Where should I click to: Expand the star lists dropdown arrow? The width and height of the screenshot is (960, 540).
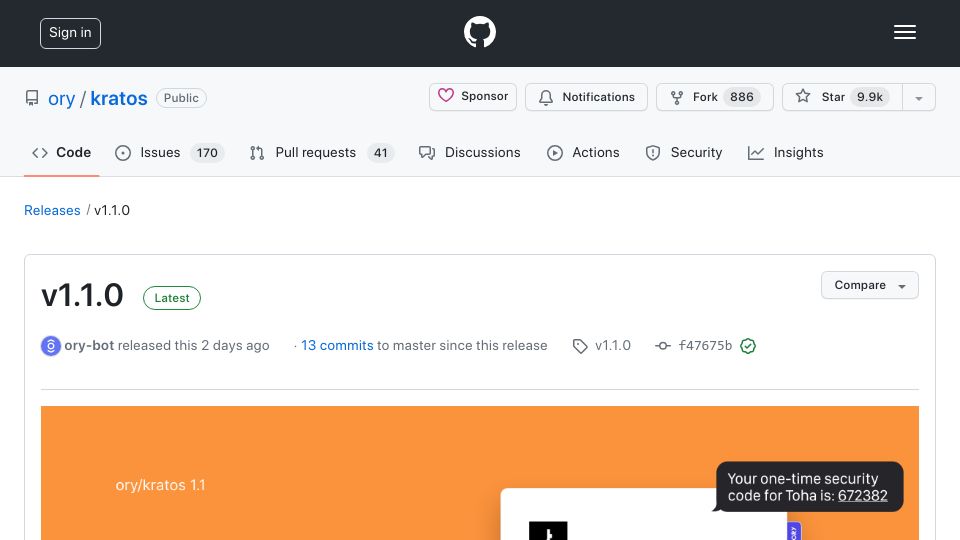[x=918, y=98]
